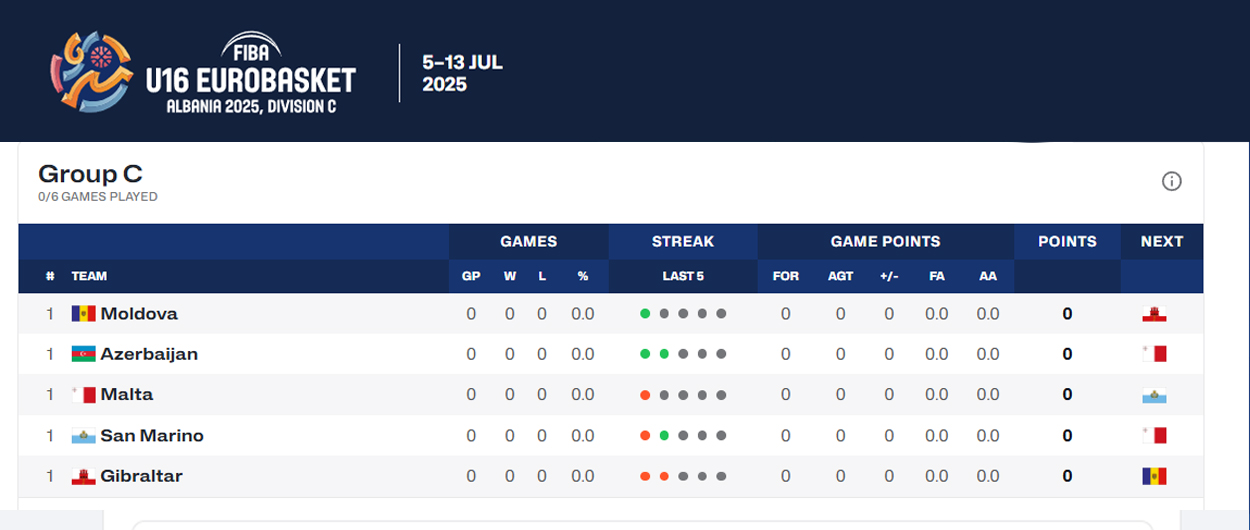
Task: Open the San Marino team link
Action: pos(152,436)
